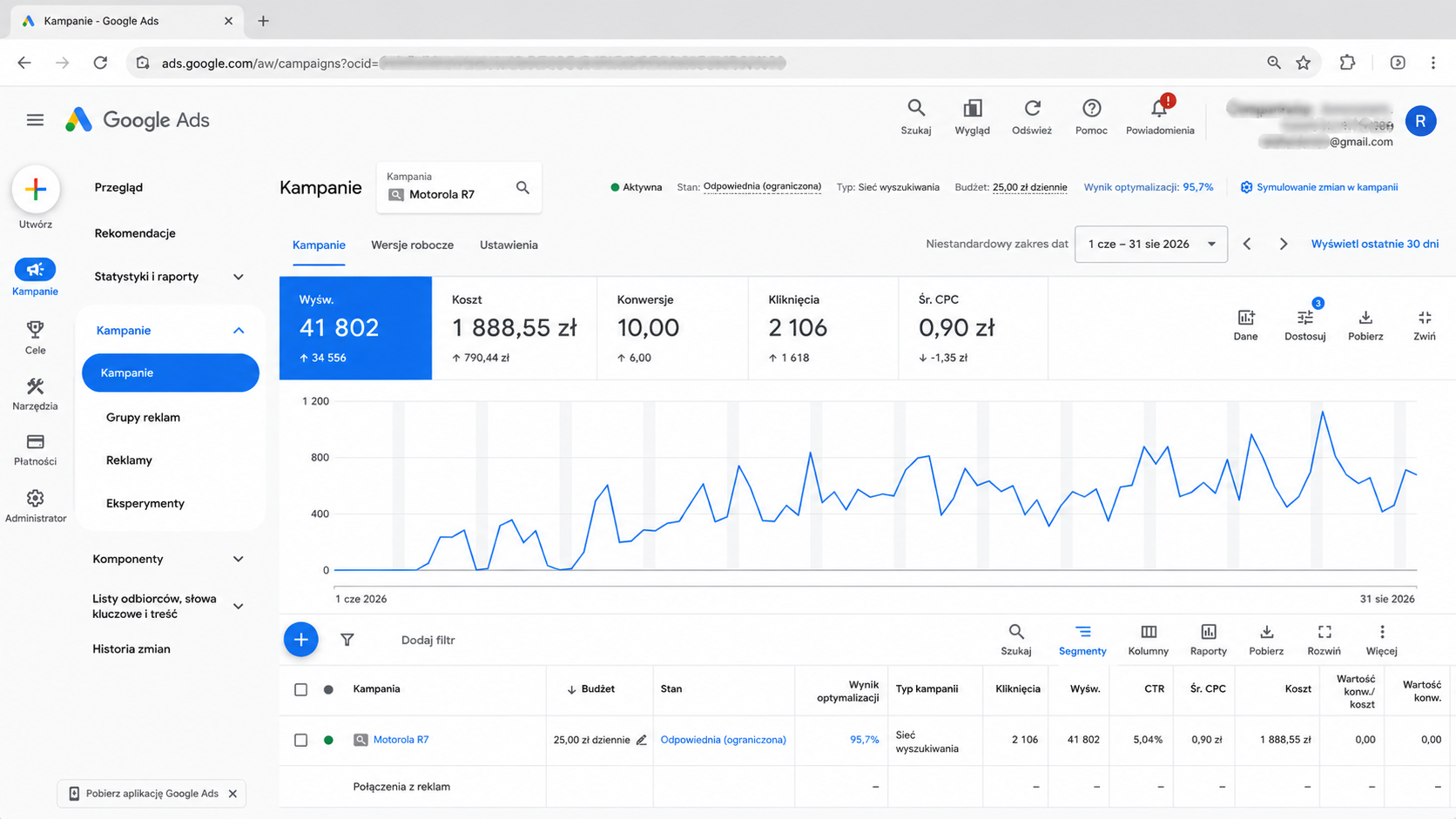Click search icon in Kampania selector box
The width and height of the screenshot is (1456, 819).
pos(522,187)
